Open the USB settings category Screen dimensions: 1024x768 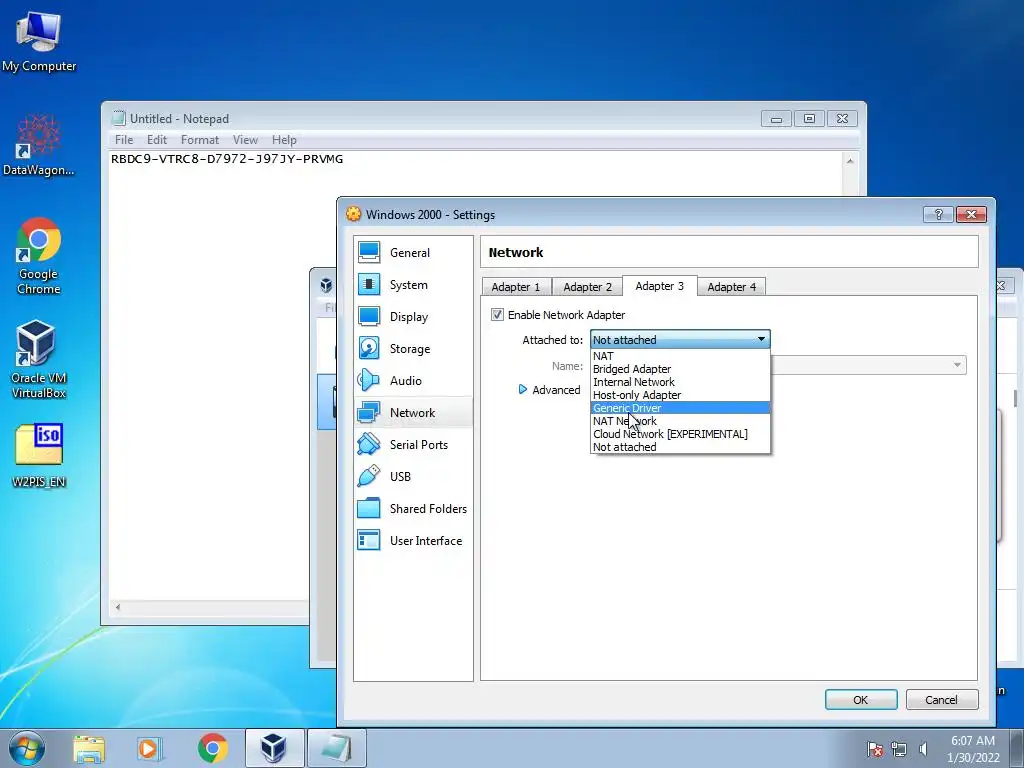point(413,477)
